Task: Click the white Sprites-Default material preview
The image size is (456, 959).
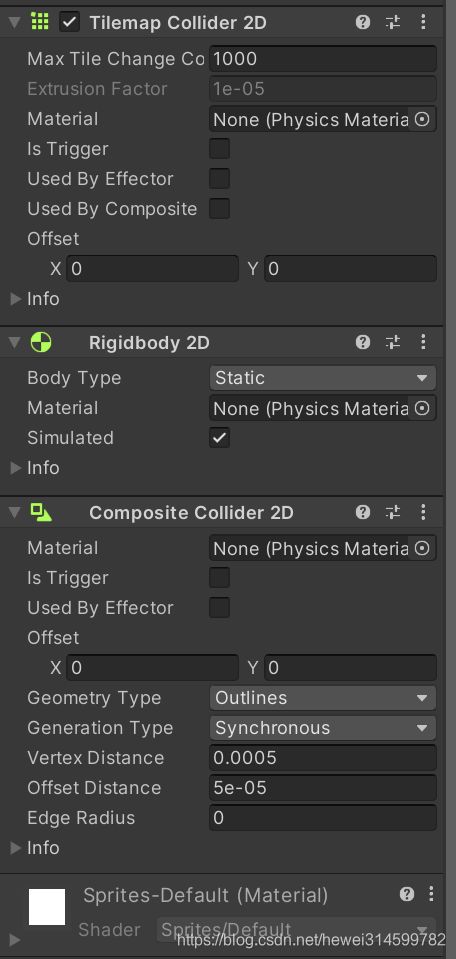Action: pyautogui.click(x=47, y=907)
